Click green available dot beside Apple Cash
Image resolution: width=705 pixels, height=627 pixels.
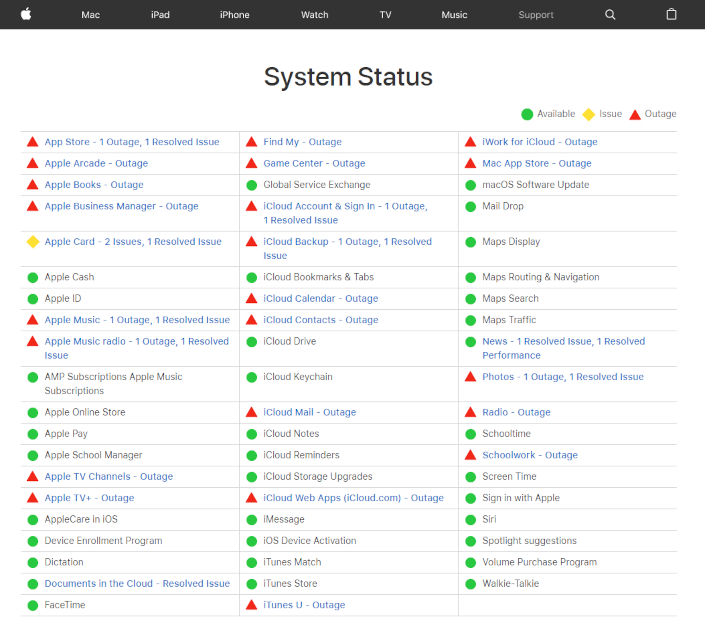tap(33, 277)
